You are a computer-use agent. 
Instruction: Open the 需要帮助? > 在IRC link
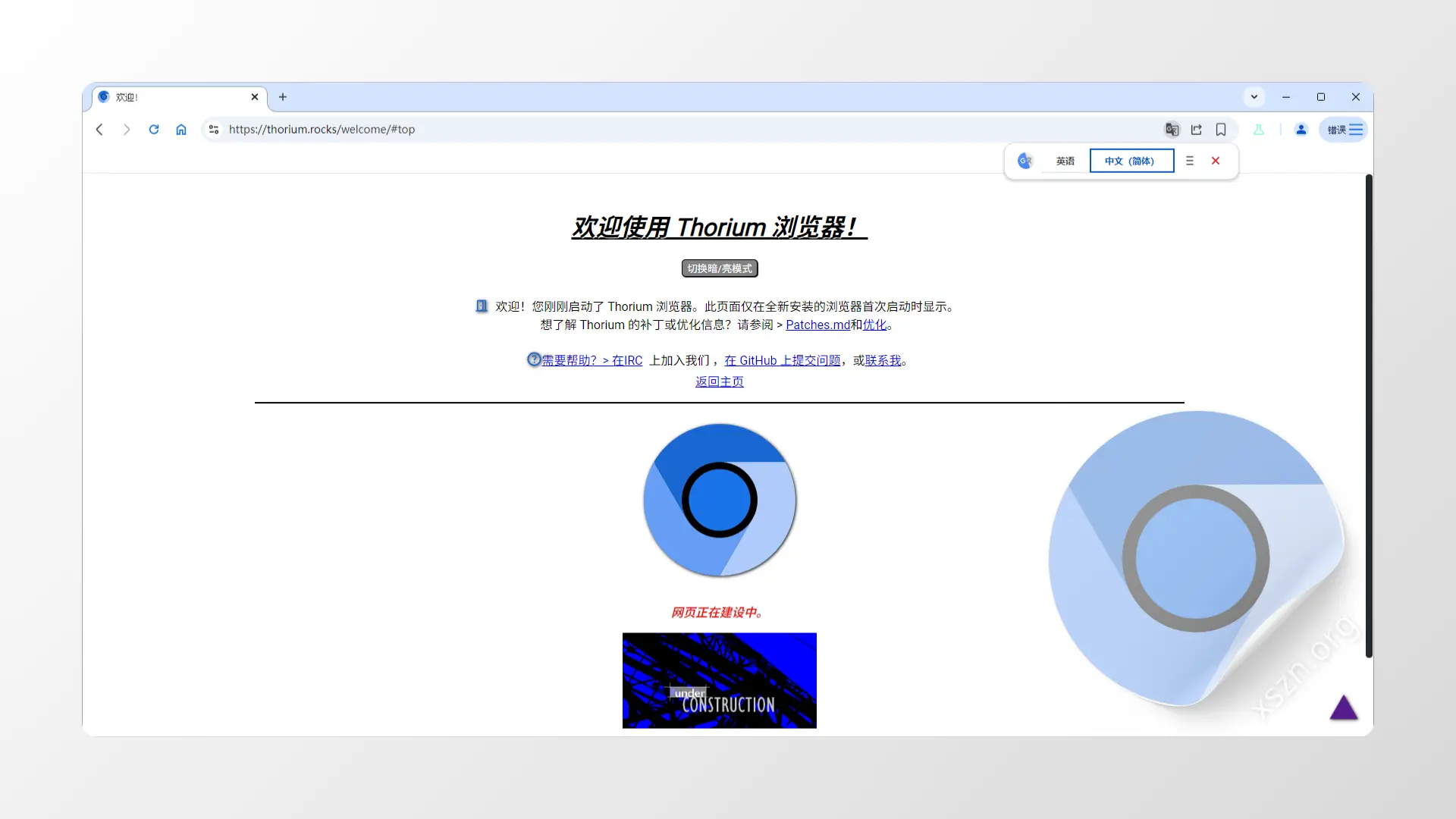(591, 360)
